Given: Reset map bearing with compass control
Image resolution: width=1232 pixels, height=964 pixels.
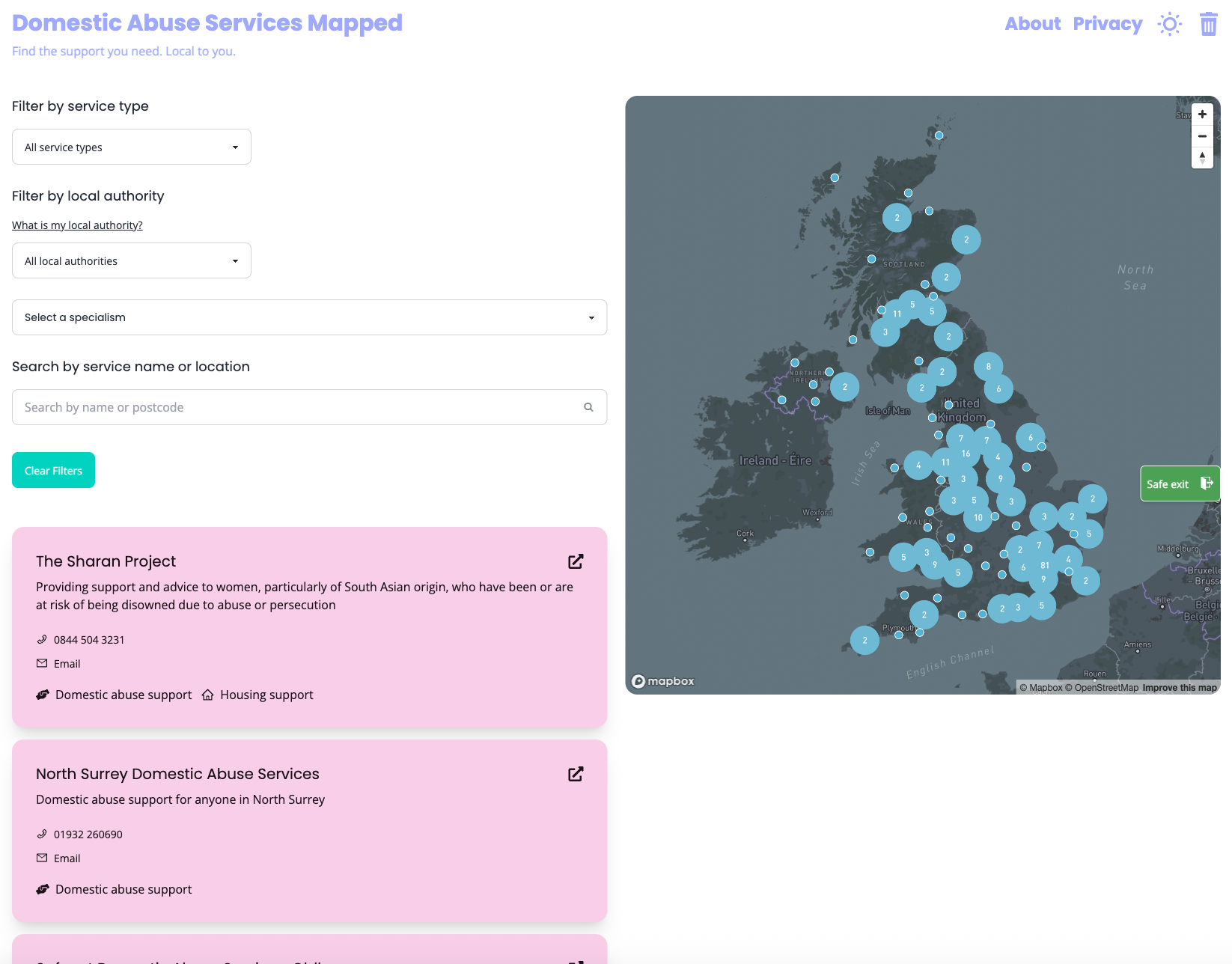Looking at the screenshot, I should (x=1202, y=158).
